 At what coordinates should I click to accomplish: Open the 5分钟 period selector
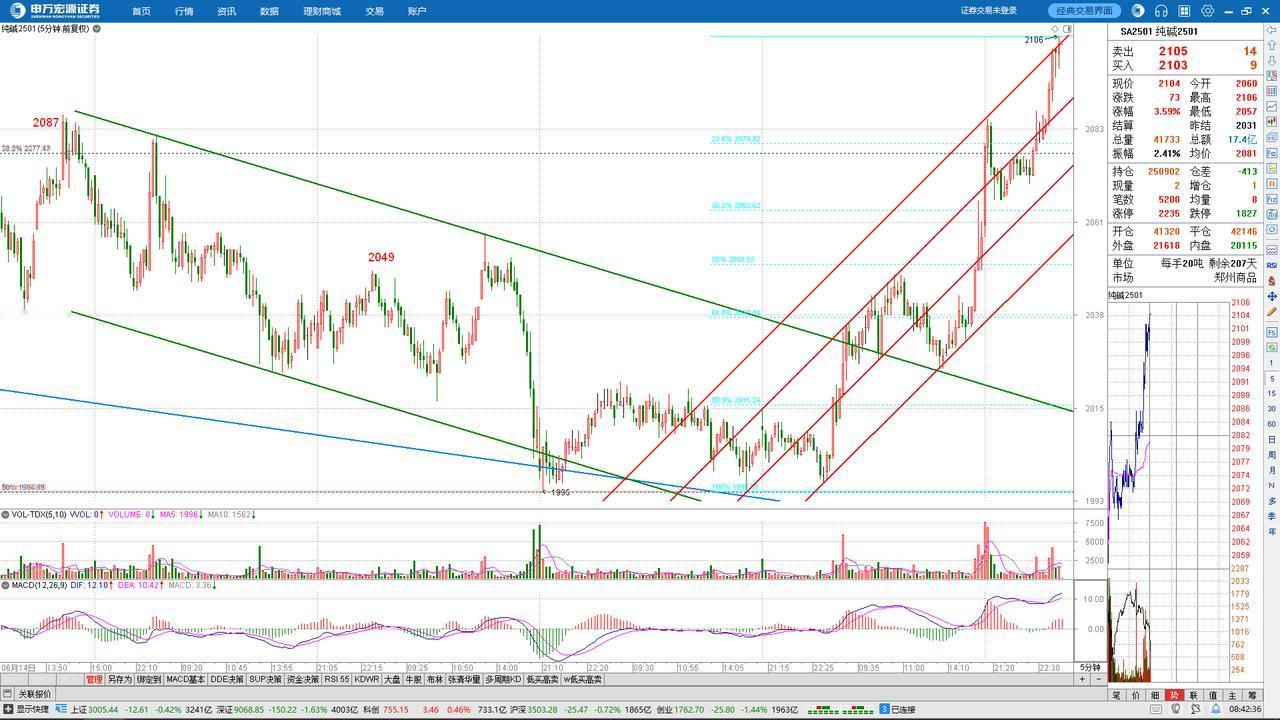(x=1090, y=667)
